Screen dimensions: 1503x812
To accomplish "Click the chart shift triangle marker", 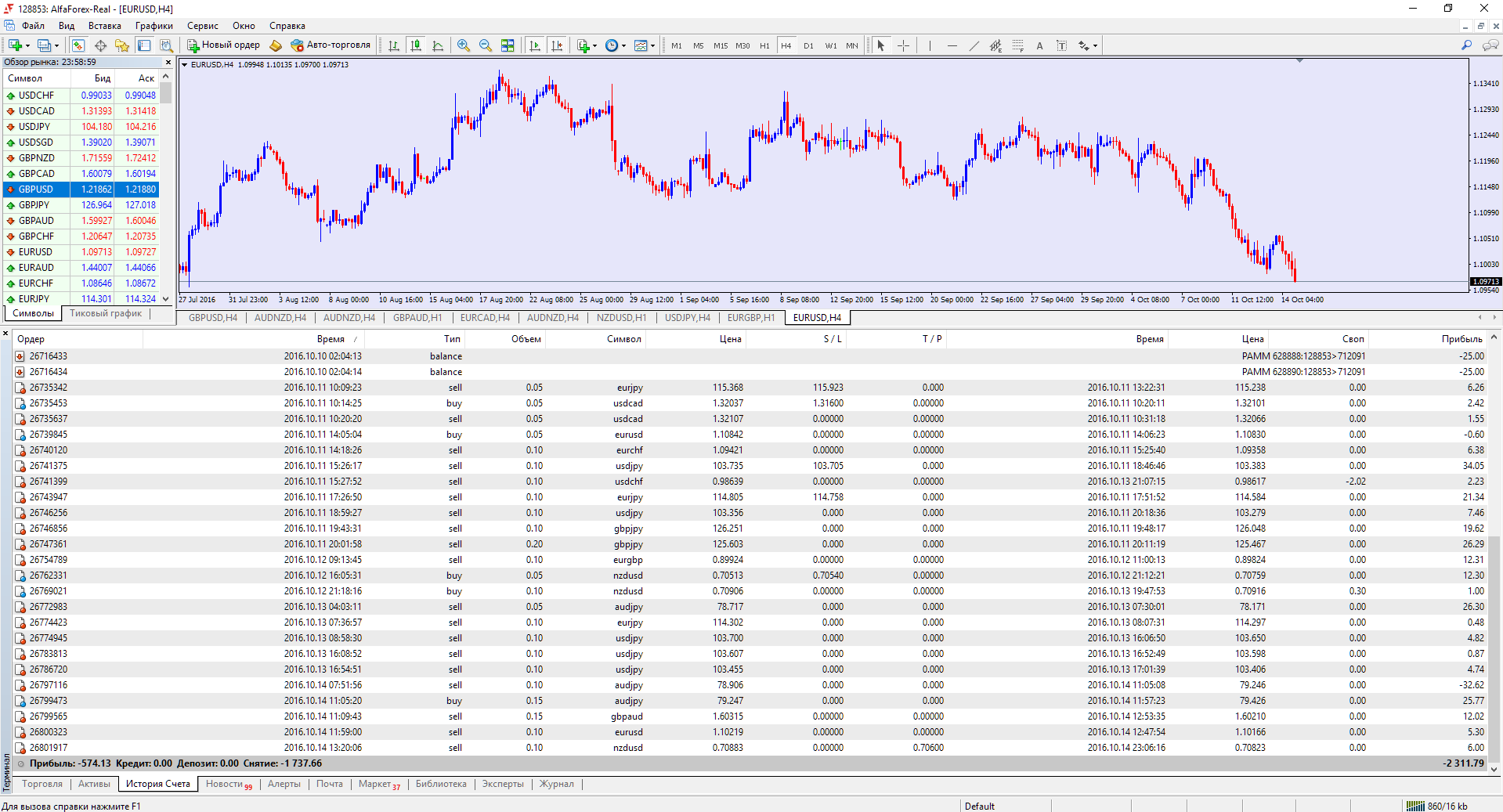I will pos(1299,60).
